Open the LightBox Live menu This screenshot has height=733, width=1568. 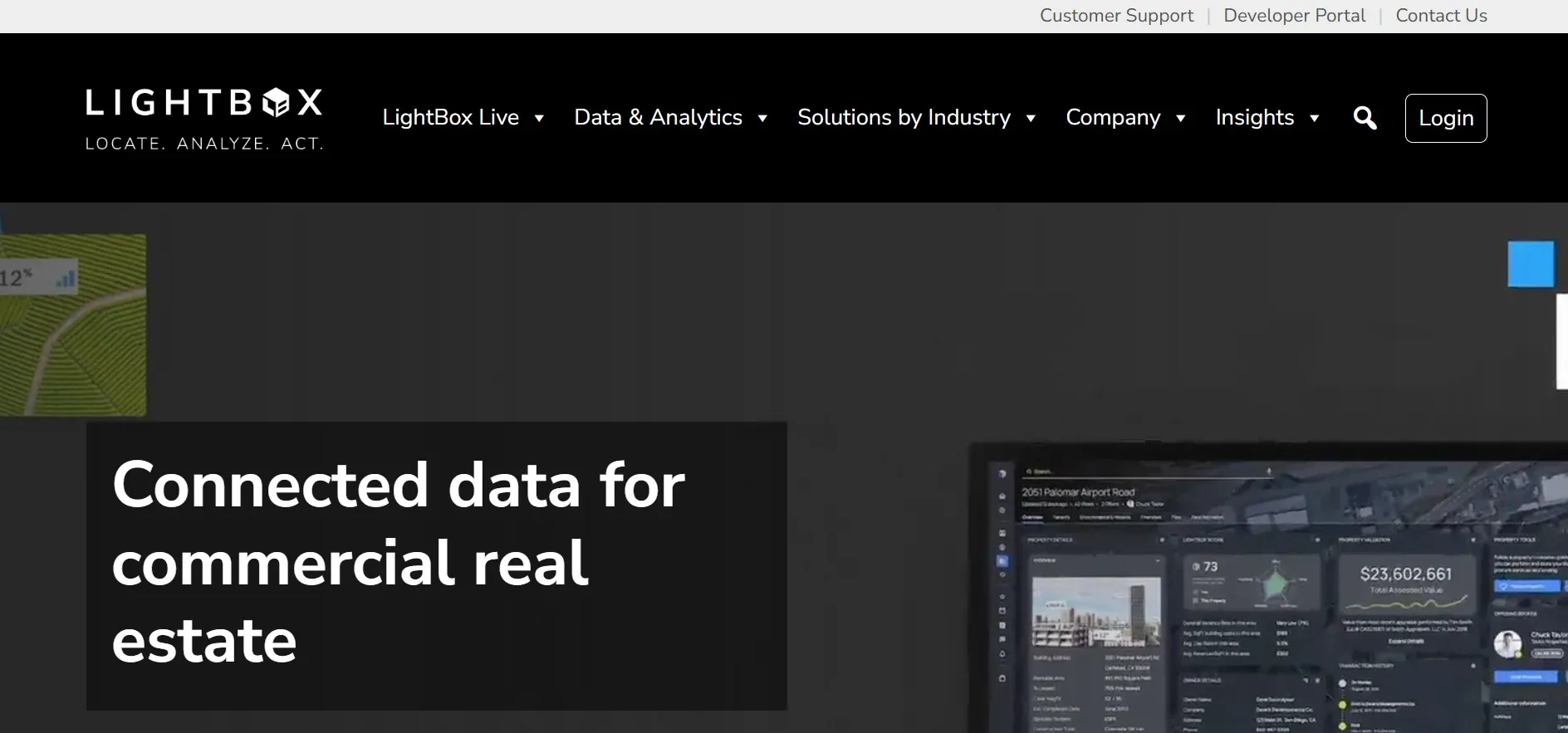pos(450,118)
